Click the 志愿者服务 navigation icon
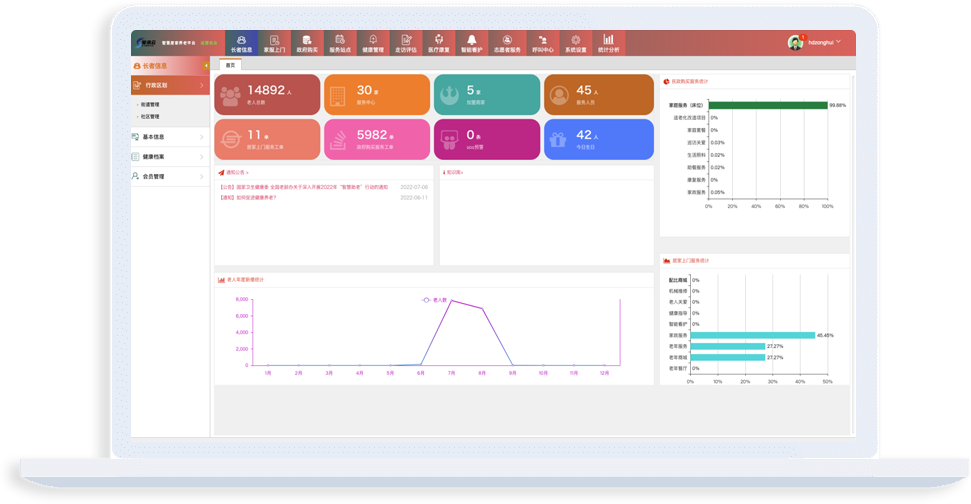 [507, 40]
